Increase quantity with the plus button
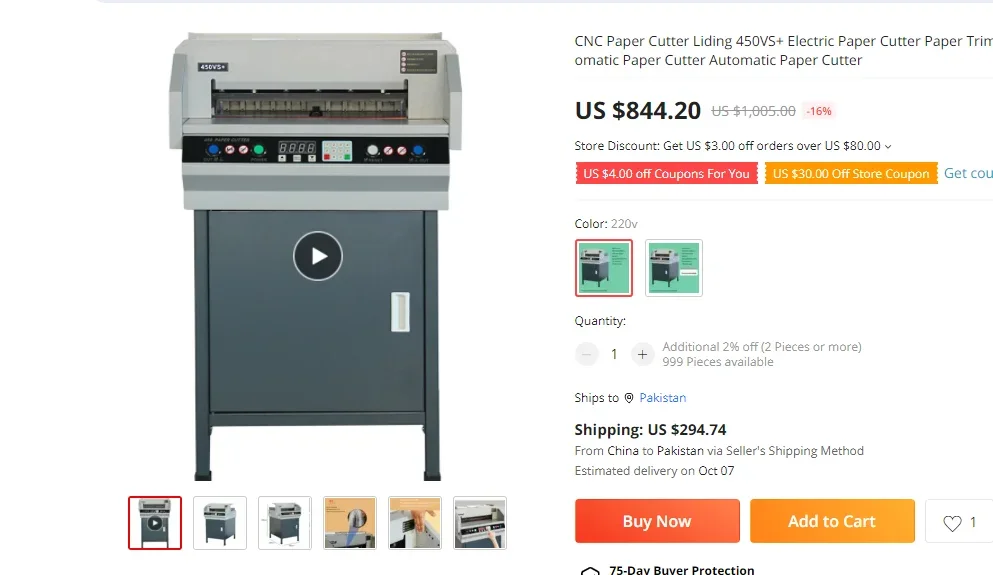Screen dimensions: 993x575 (642, 354)
